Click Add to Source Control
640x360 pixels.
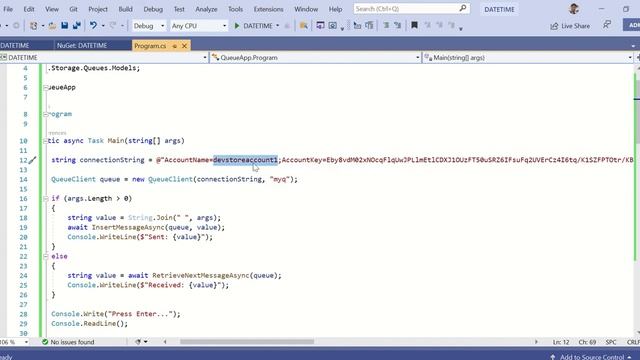[591, 357]
